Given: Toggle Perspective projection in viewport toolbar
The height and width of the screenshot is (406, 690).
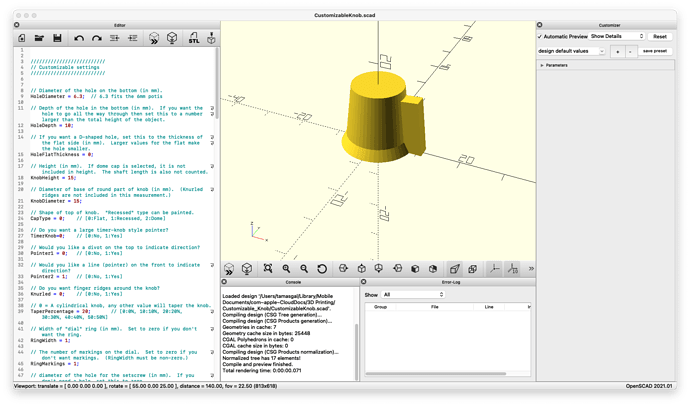Looking at the screenshot, I should [x=455, y=269].
